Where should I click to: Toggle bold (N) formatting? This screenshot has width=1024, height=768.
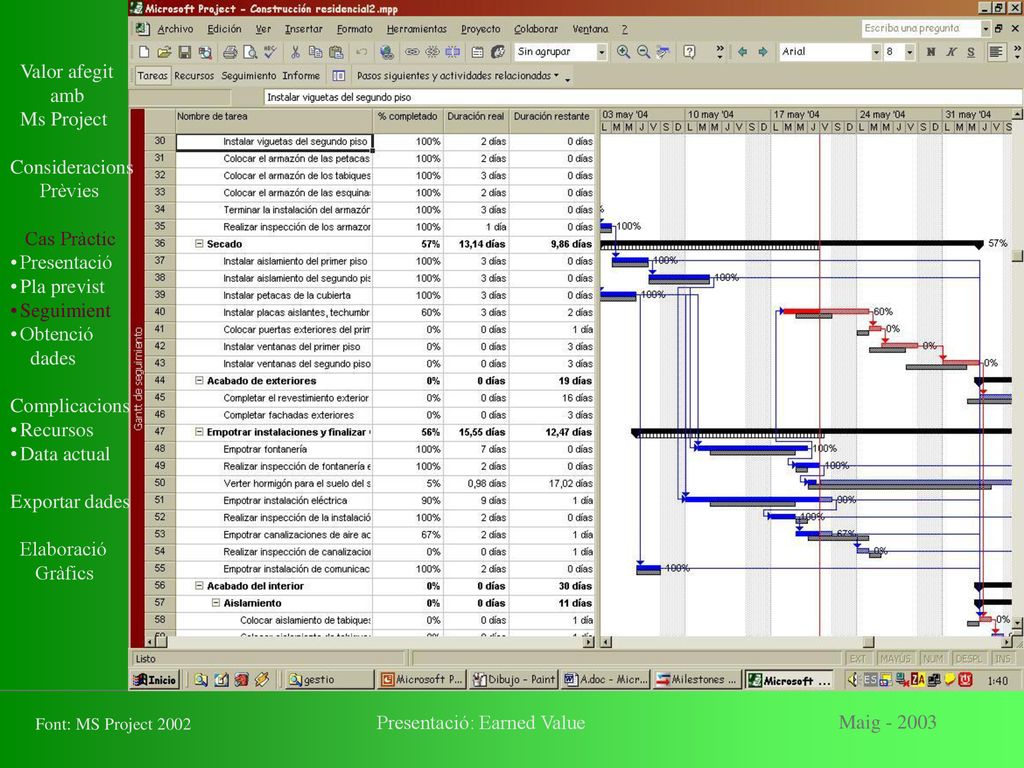pos(931,52)
